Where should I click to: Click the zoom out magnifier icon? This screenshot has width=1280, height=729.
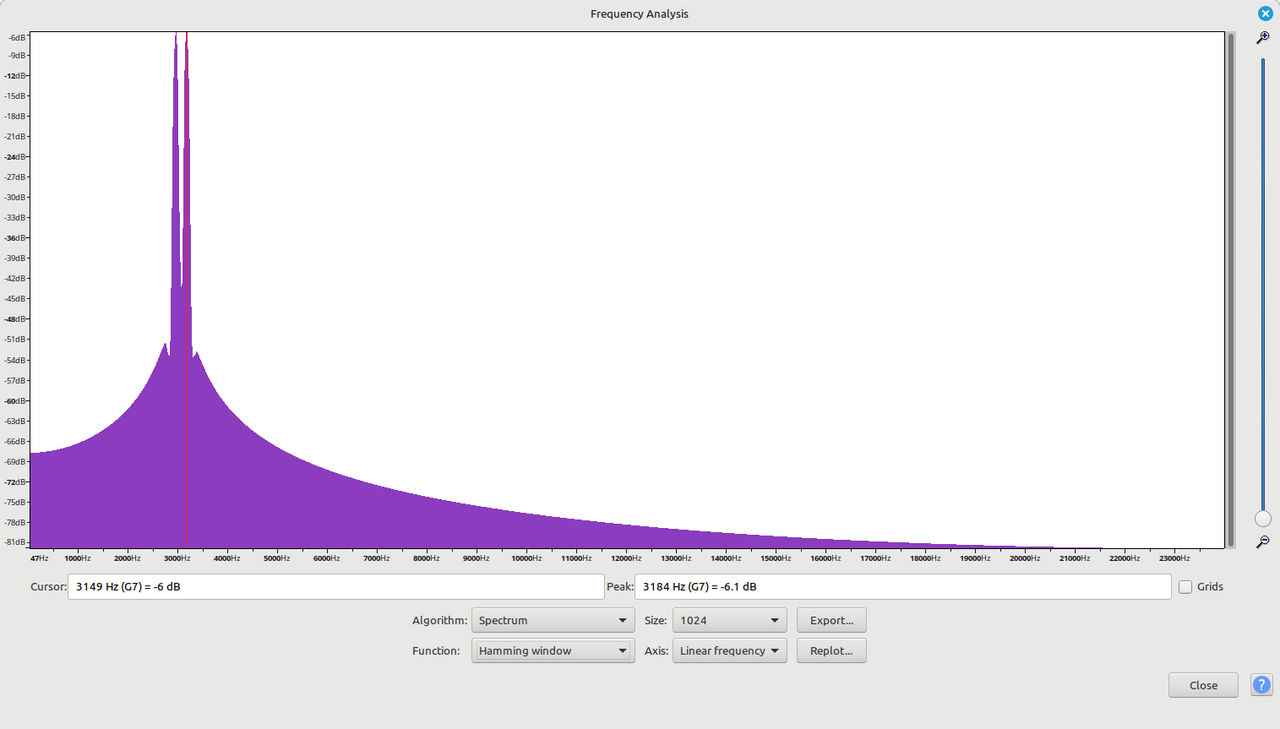coord(1263,541)
